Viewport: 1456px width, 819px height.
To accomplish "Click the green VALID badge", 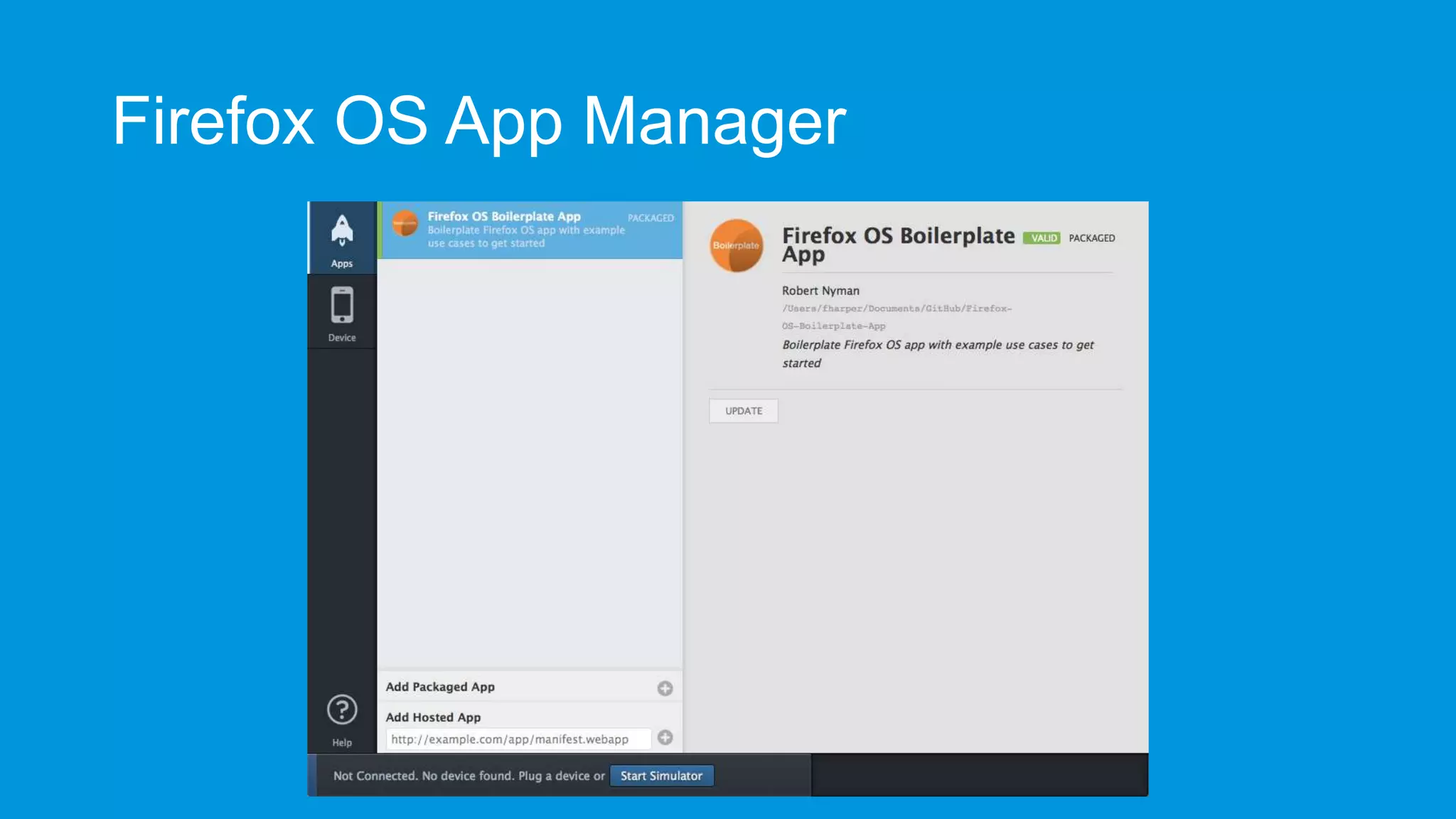I will click(x=1042, y=238).
